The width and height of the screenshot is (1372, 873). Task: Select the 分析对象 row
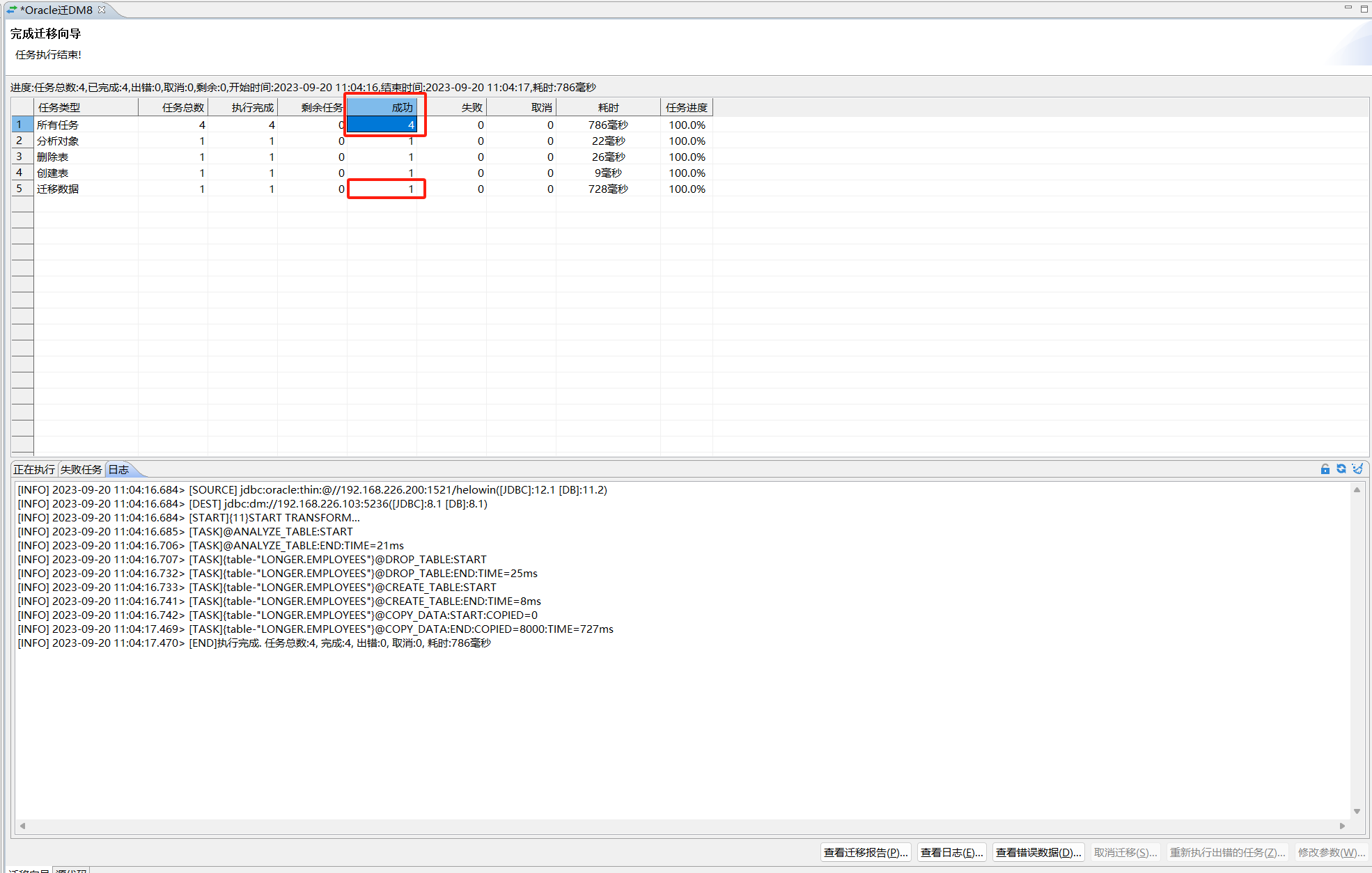[x=58, y=141]
